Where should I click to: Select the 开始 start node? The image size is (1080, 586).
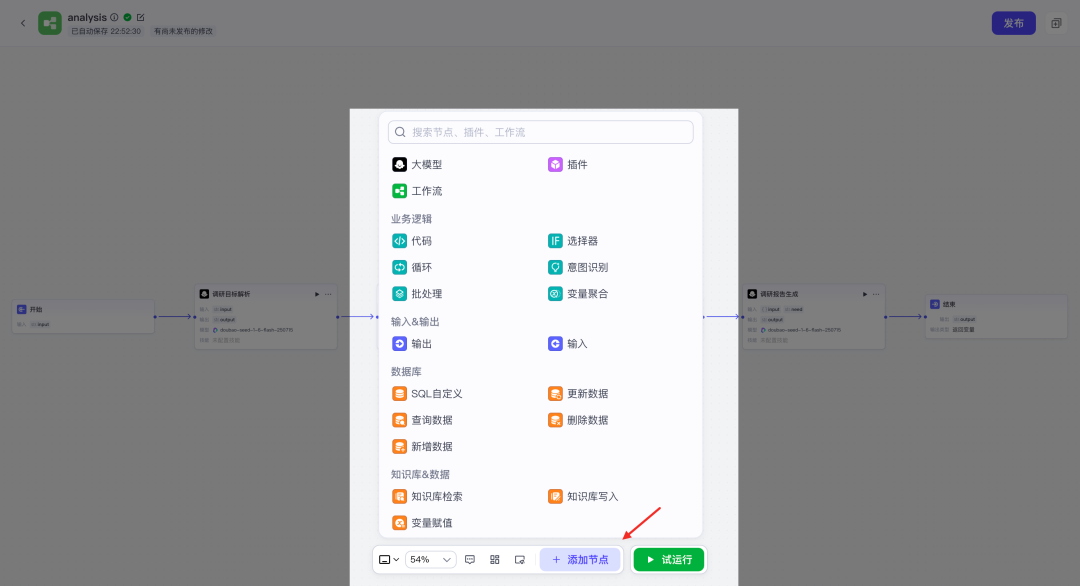[x=83, y=317]
